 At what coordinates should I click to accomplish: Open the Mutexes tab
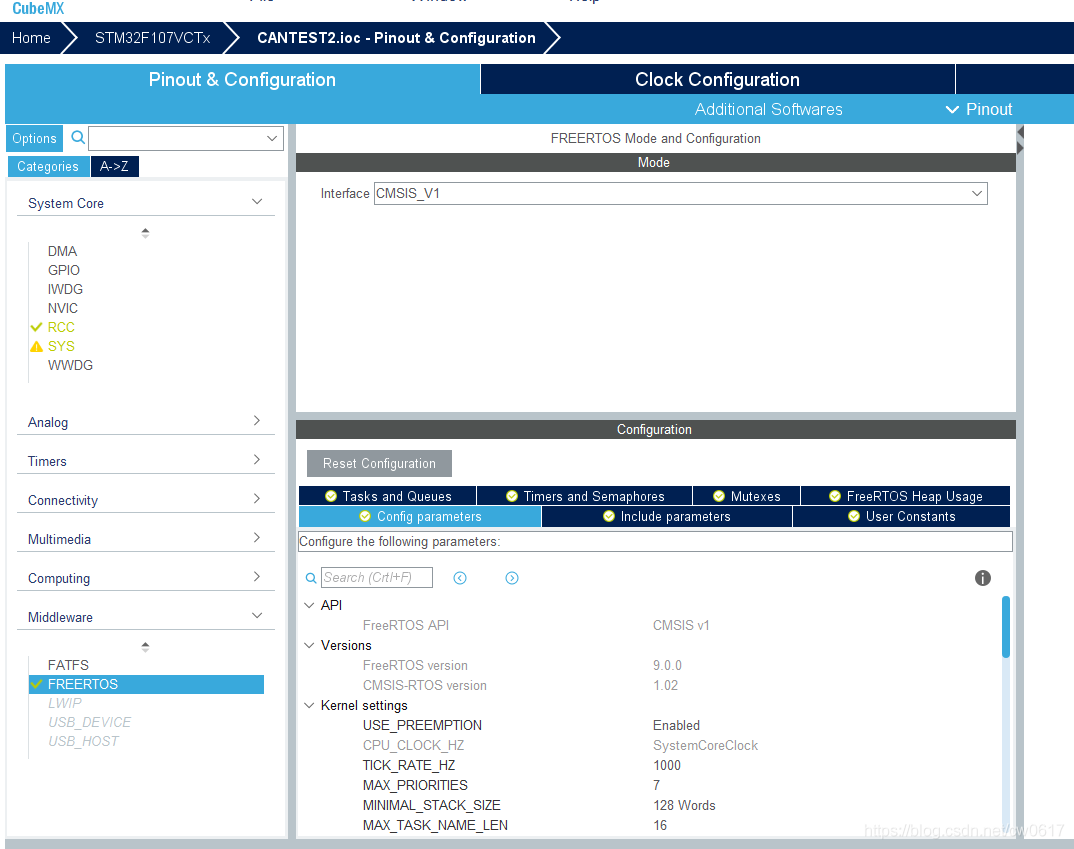(747, 496)
